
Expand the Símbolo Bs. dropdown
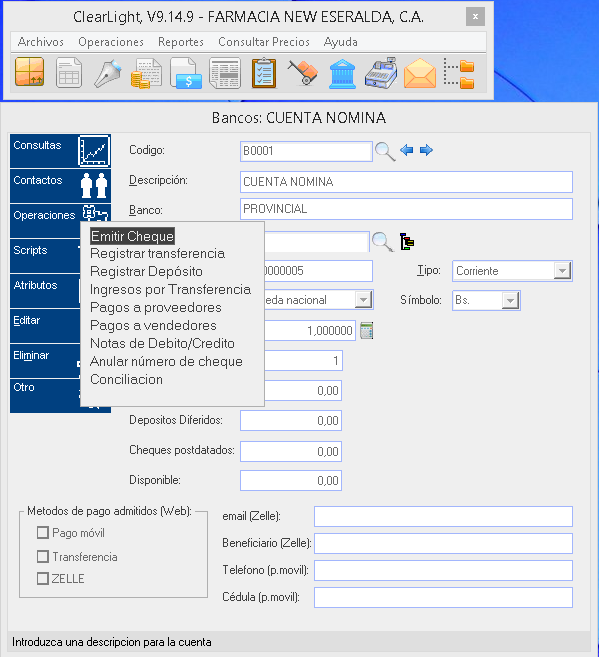510,300
